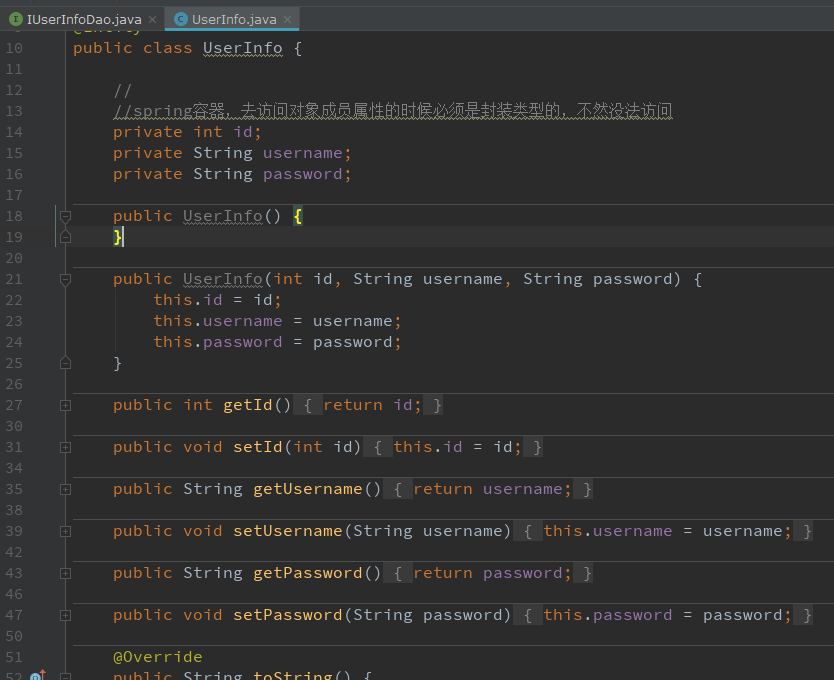Click the class icon on UserInfo.java tab

[x=181, y=20]
